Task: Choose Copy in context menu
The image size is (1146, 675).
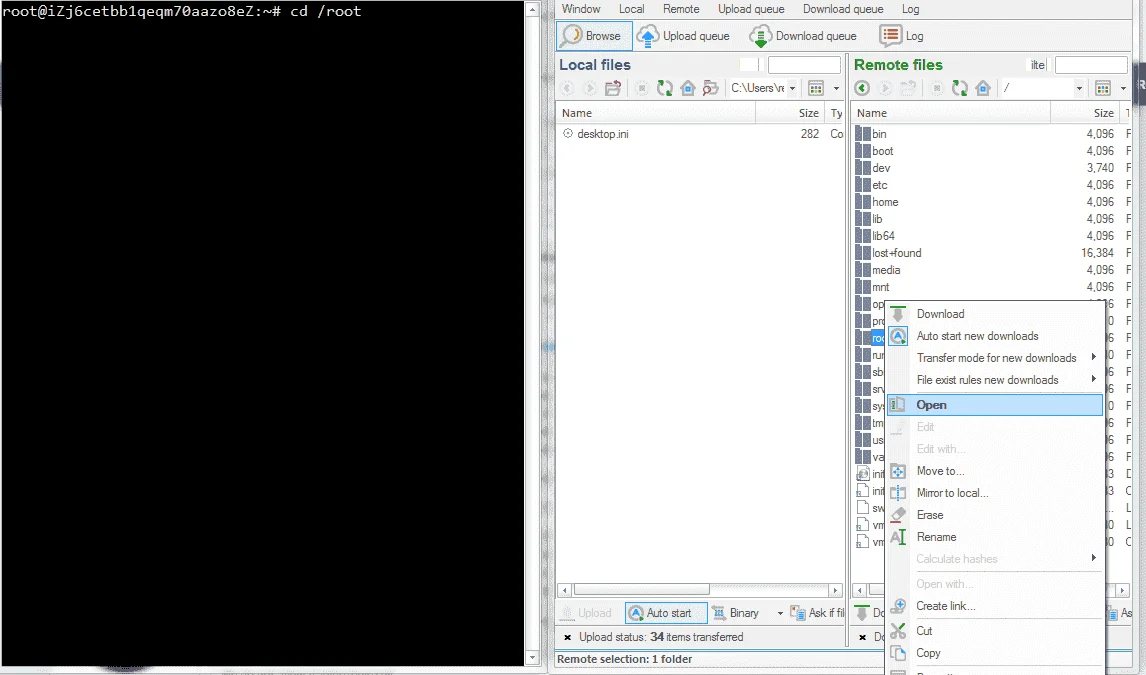Action: click(x=994, y=653)
